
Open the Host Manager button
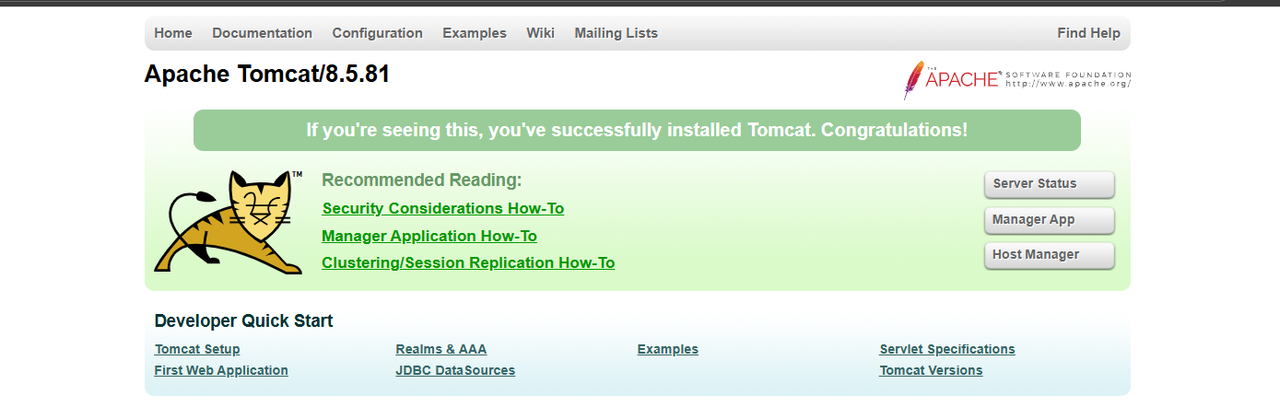(1048, 255)
